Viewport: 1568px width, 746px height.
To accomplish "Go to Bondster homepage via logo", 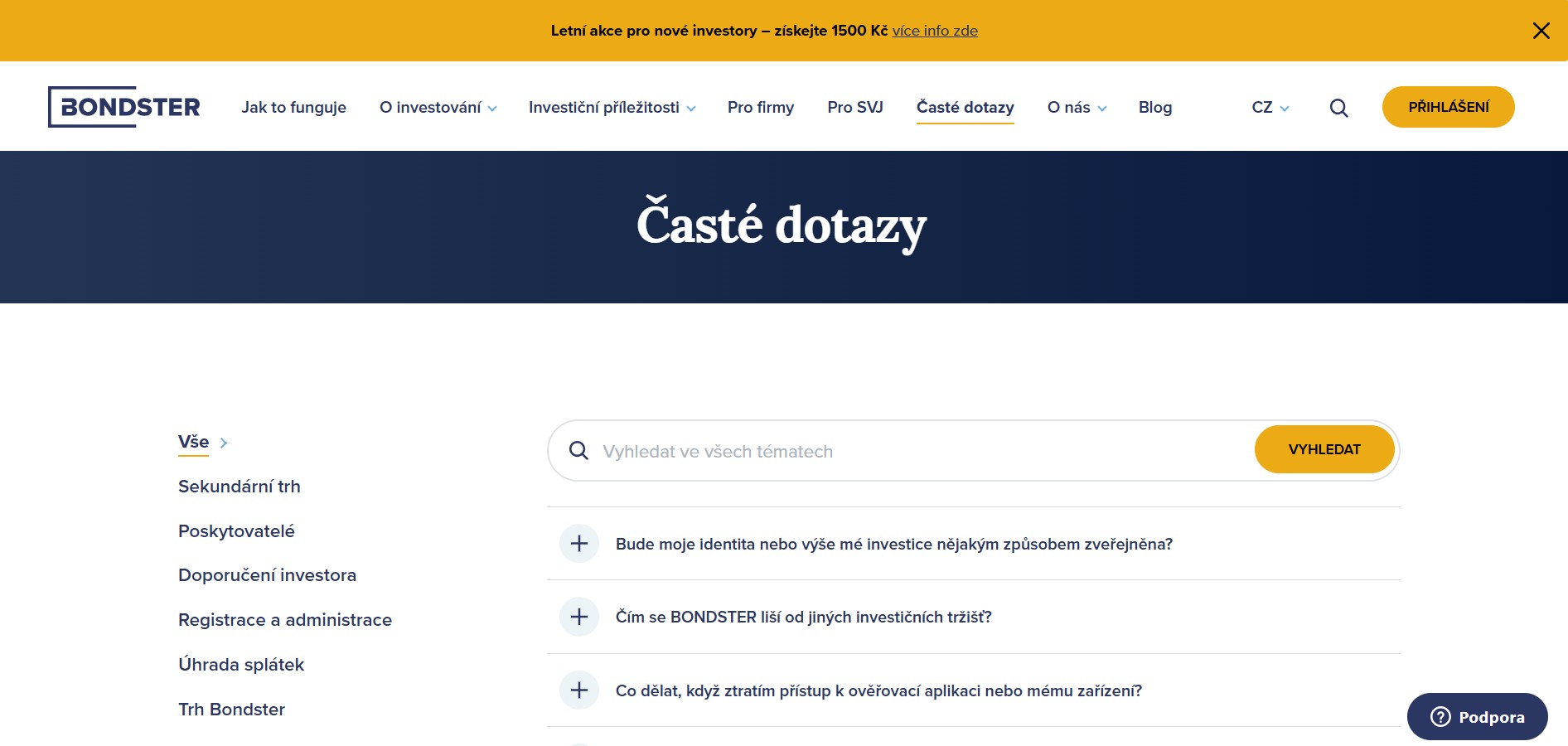I will click(x=124, y=107).
